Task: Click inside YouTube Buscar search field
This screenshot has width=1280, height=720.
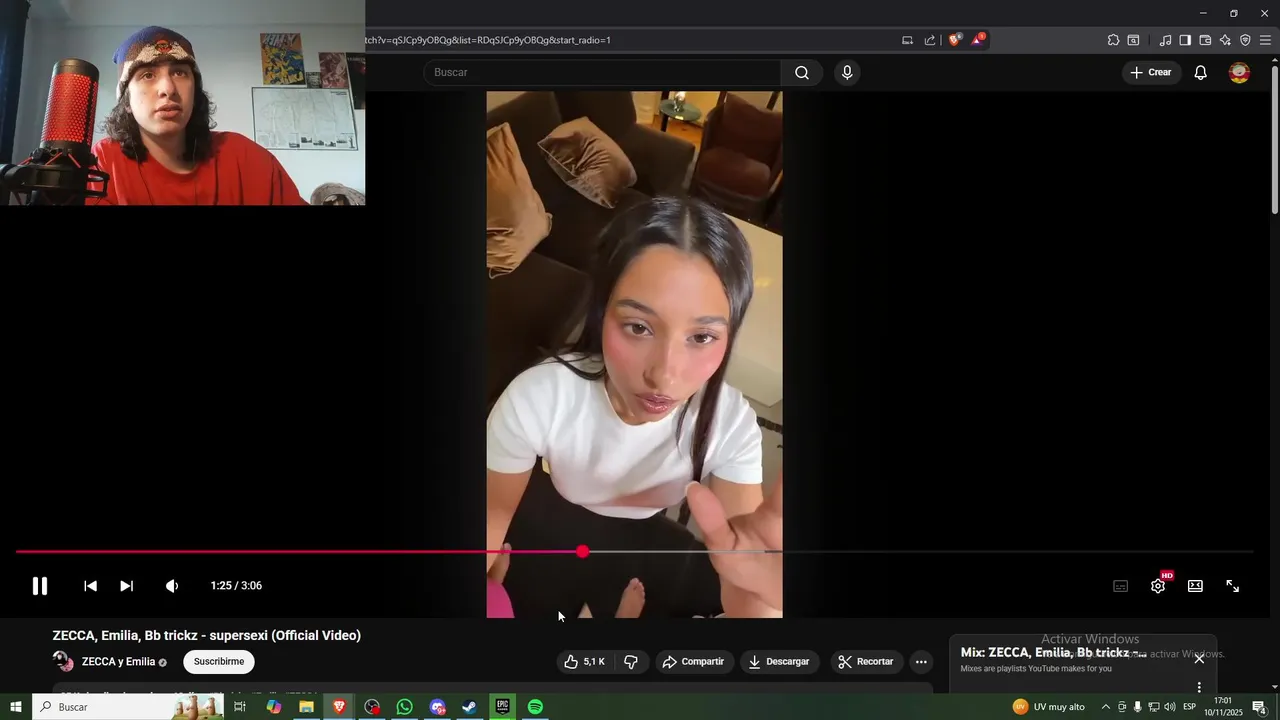Action: click(602, 72)
